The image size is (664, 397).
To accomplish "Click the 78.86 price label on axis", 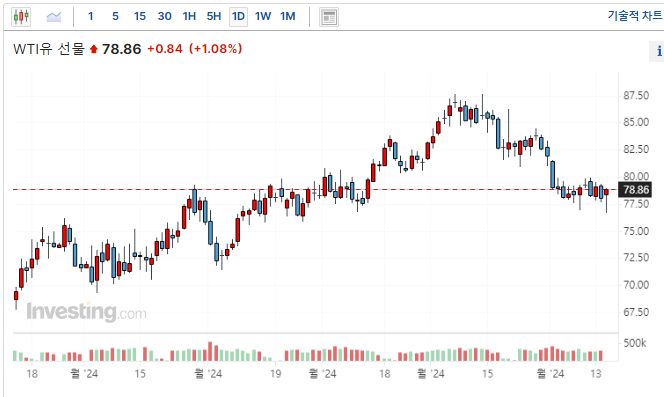I will point(636,189).
